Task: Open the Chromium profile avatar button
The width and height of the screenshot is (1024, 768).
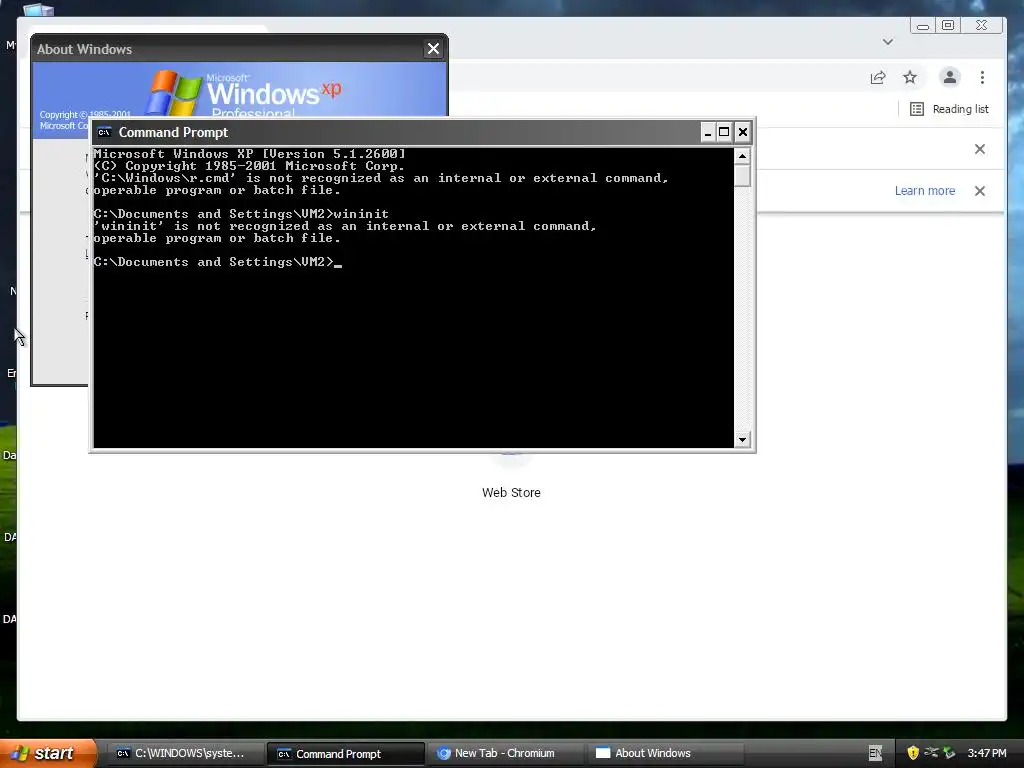Action: (x=950, y=78)
